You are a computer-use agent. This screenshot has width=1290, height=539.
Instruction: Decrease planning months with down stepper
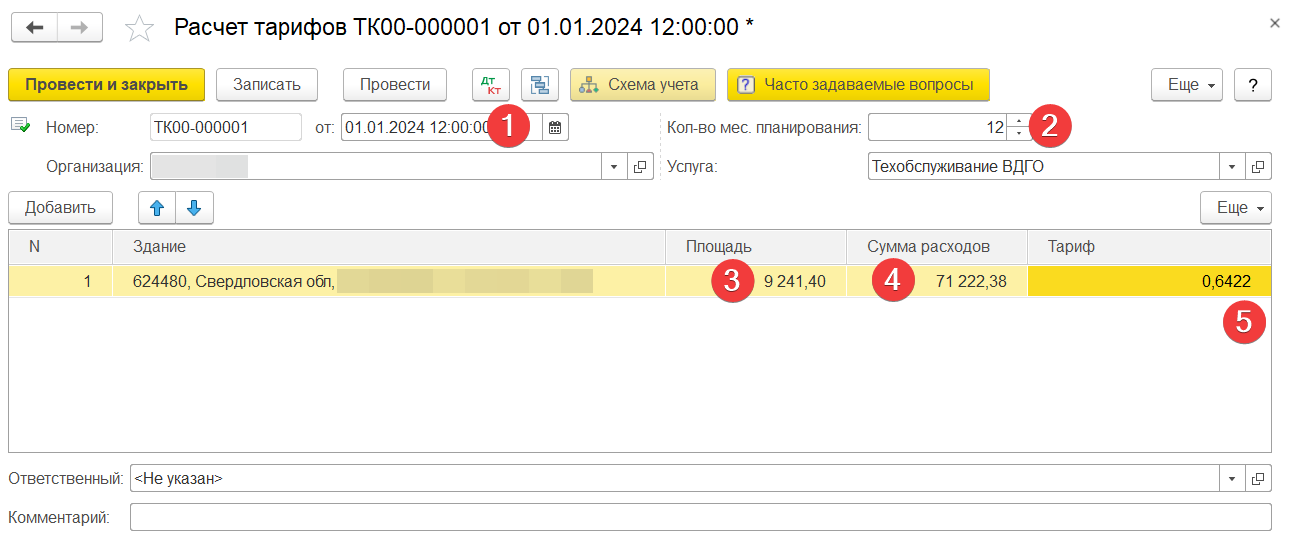coord(1018,134)
